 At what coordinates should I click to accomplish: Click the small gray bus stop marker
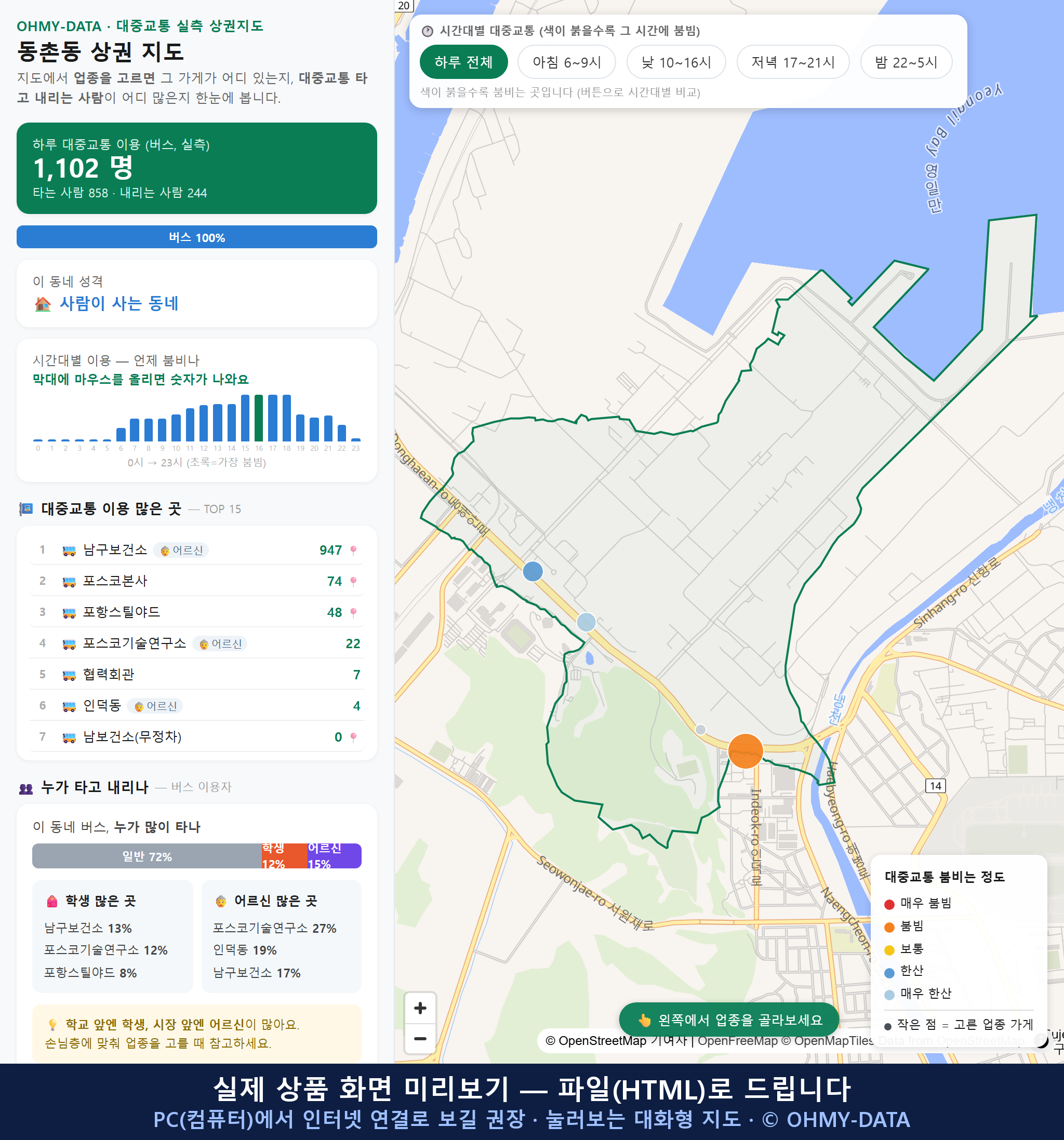tap(700, 729)
